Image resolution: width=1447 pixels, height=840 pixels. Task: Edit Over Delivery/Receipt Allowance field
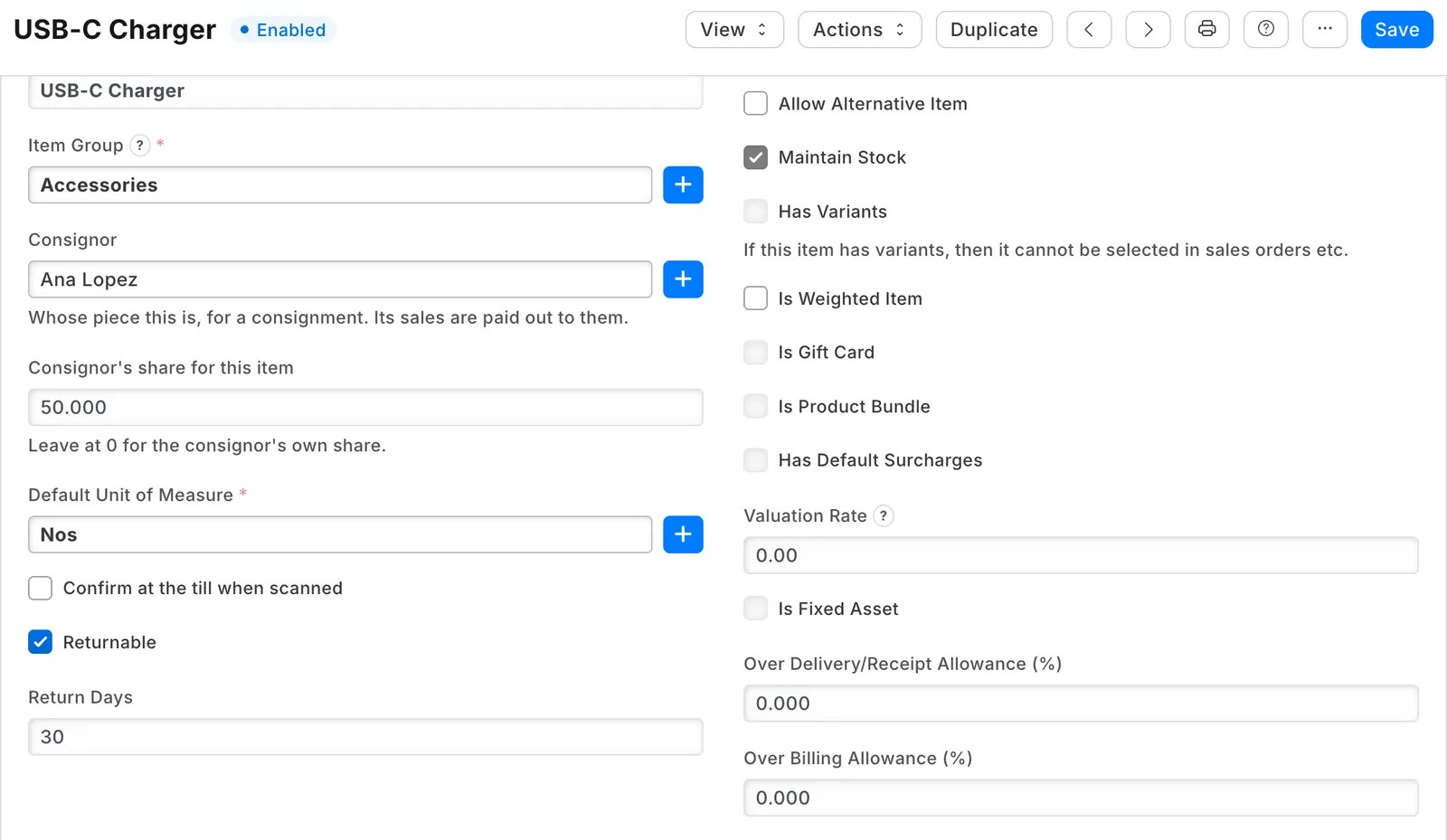tap(1081, 703)
